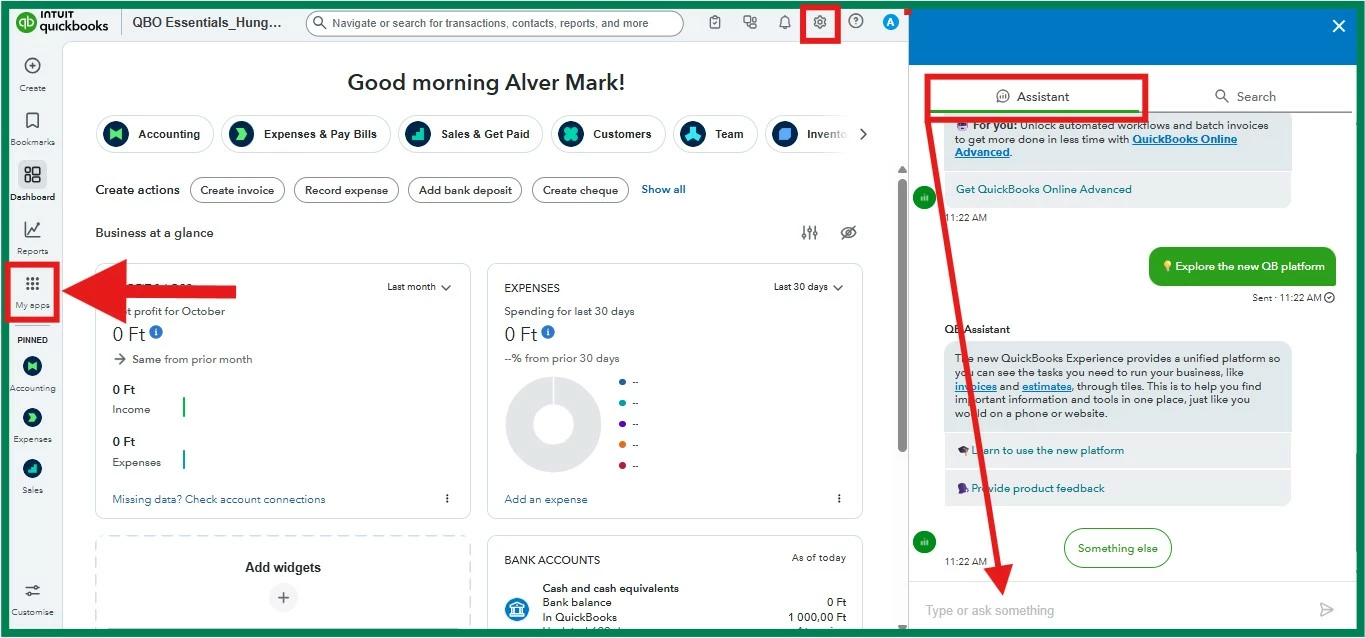Open the notifications bell icon

pos(785,22)
